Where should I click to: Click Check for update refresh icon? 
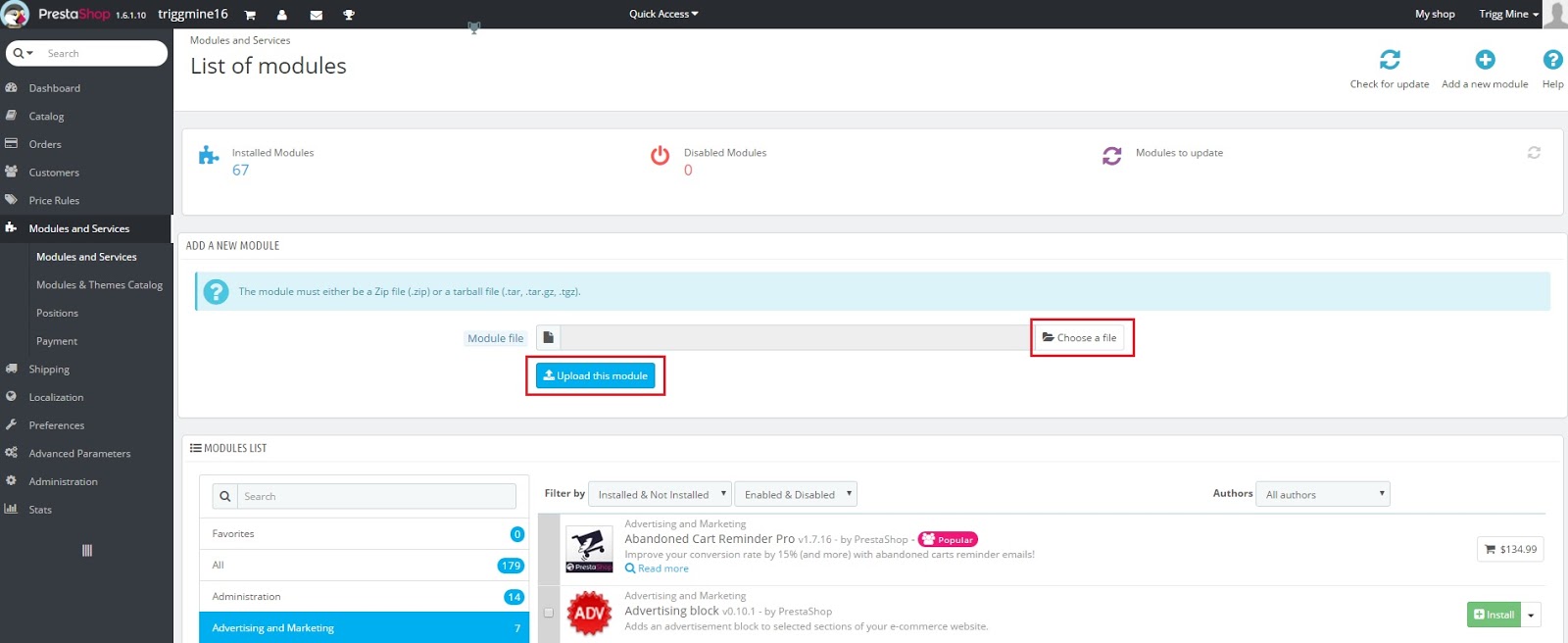[1390, 60]
